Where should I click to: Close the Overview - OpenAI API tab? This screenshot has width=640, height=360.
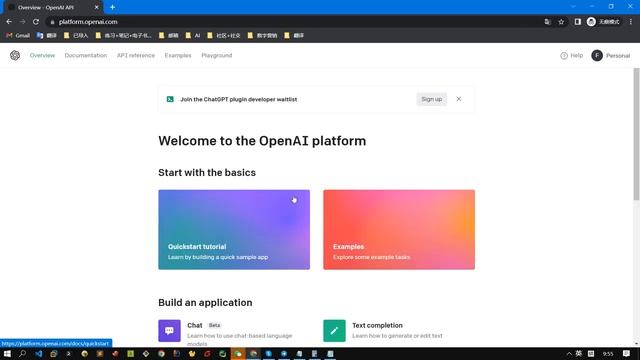click(97, 7)
